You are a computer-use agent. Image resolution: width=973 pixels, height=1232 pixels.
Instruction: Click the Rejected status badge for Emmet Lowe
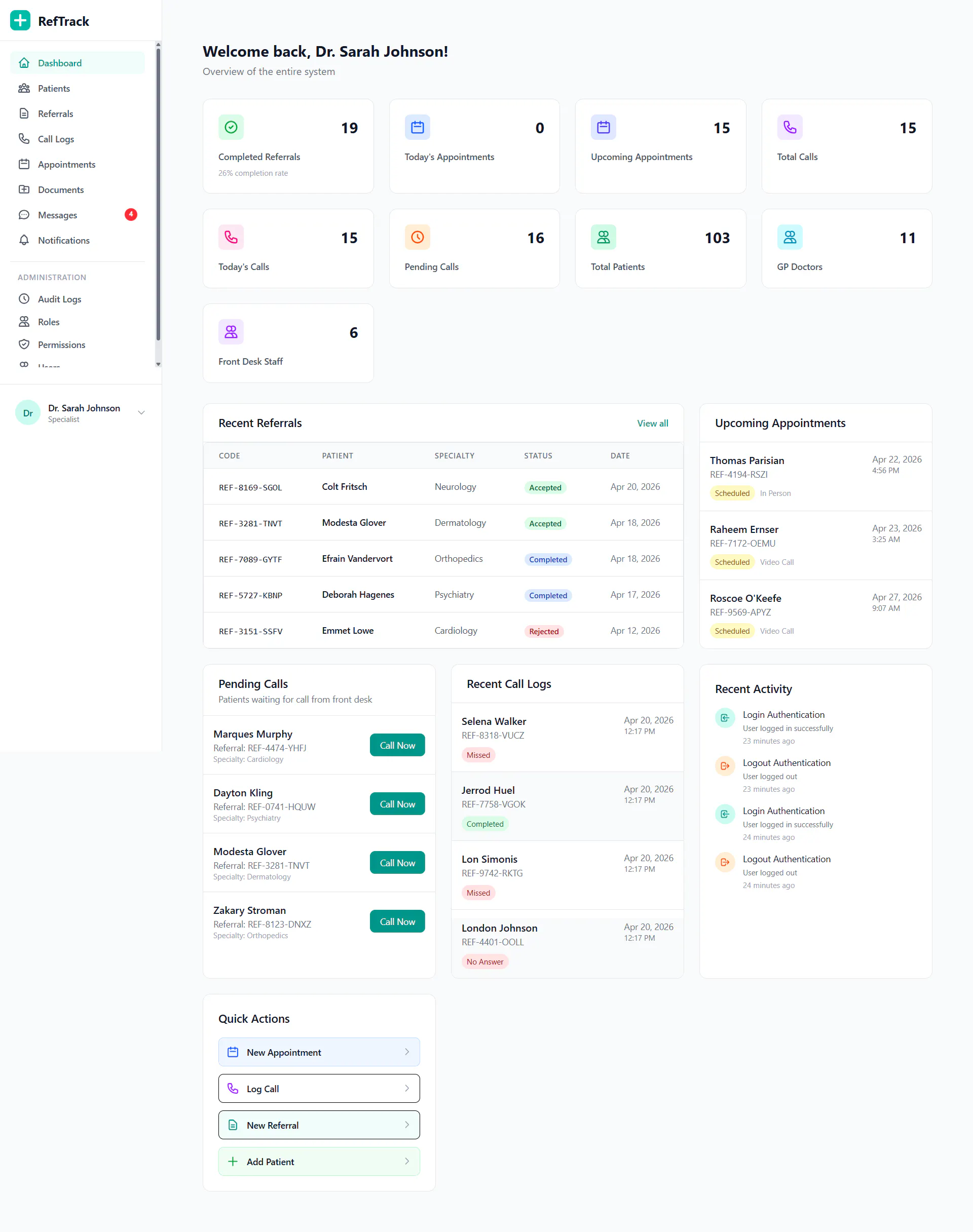pyautogui.click(x=543, y=631)
